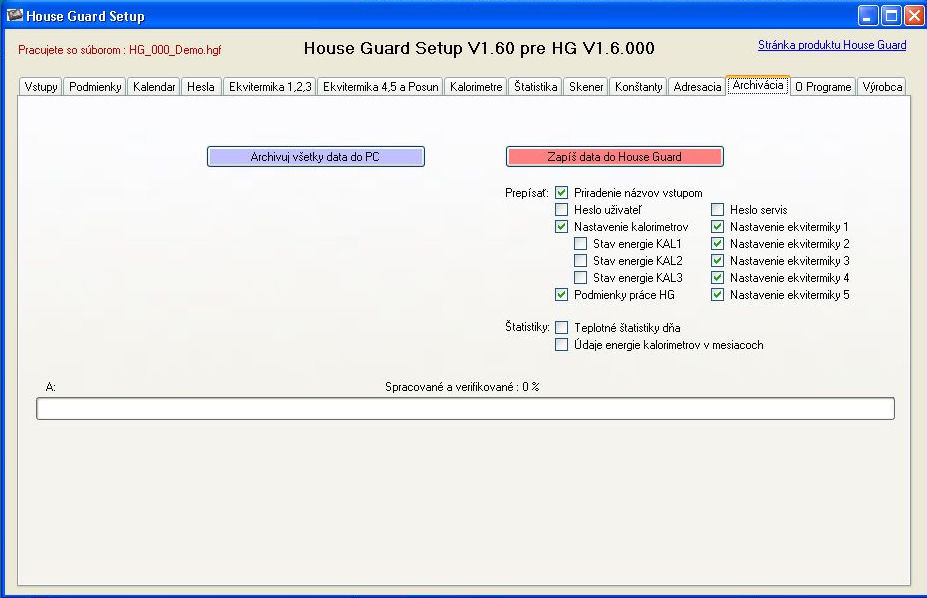This screenshot has width=927, height=598.
Task: Switch to Ekvitermika 4,5 a Posun tab
Action: point(380,87)
